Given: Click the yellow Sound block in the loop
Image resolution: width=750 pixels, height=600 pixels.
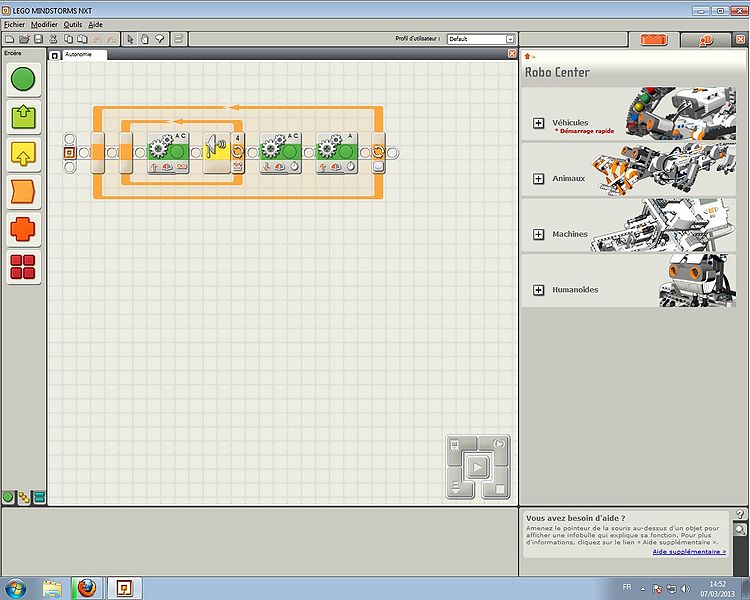Looking at the screenshot, I should pos(219,151).
